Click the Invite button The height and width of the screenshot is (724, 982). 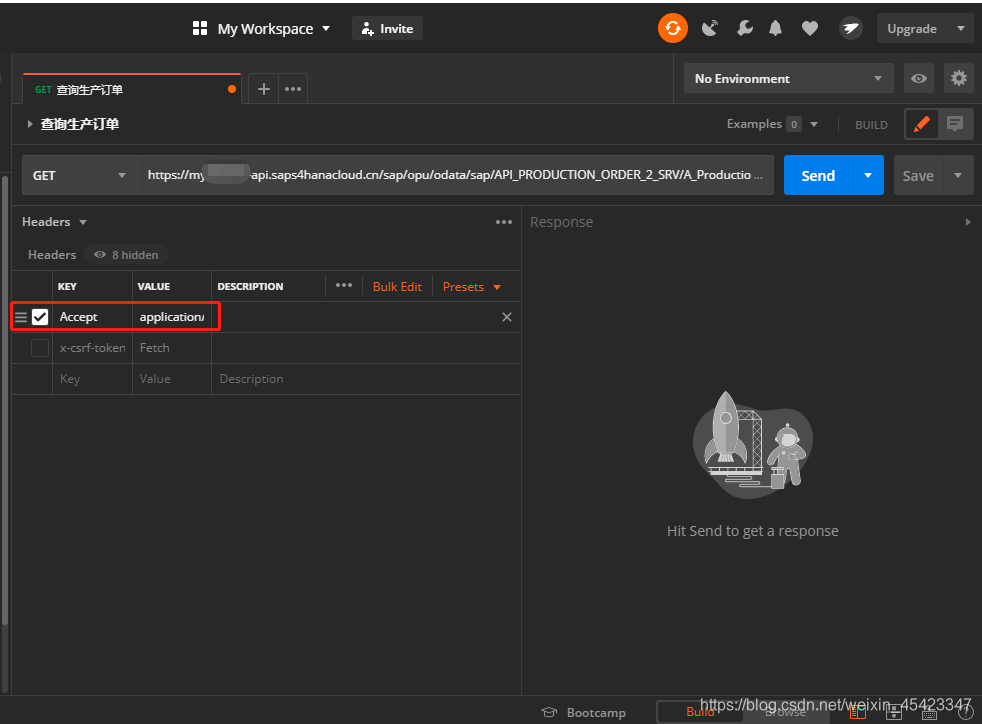click(388, 28)
